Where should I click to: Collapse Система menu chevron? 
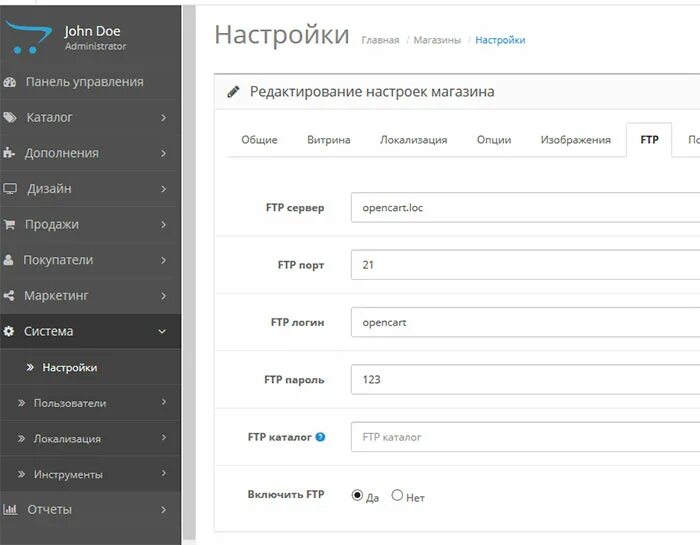pos(162,331)
